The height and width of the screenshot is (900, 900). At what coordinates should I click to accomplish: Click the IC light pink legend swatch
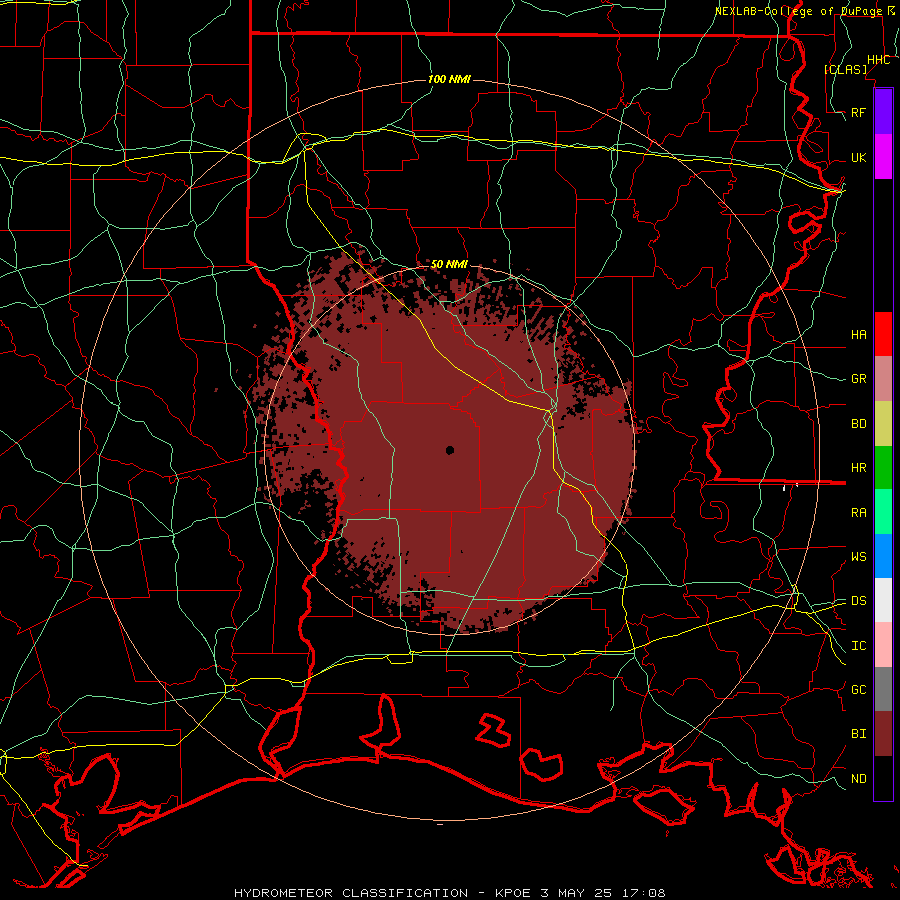tap(883, 645)
